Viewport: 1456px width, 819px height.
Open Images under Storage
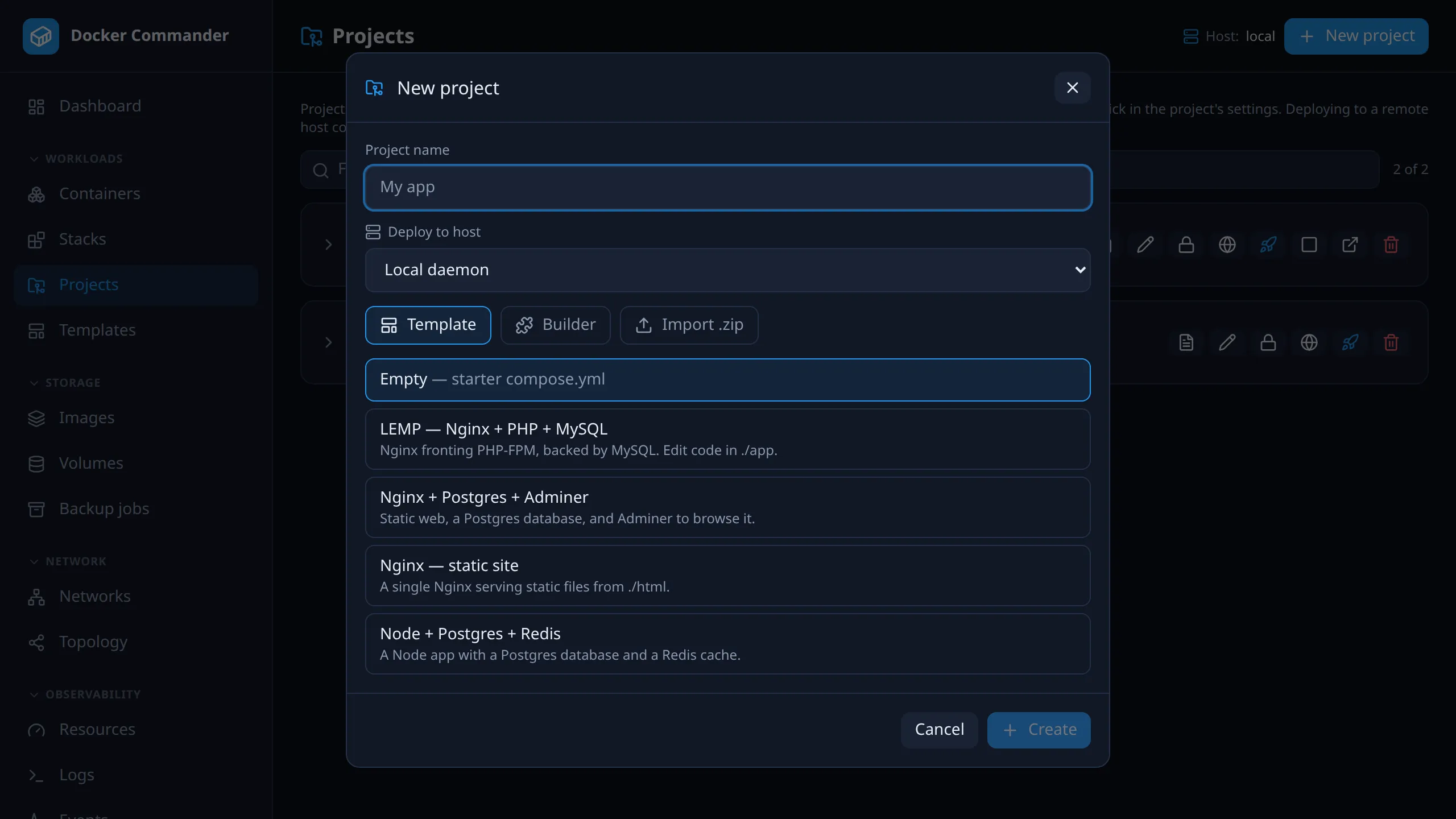(x=136, y=418)
